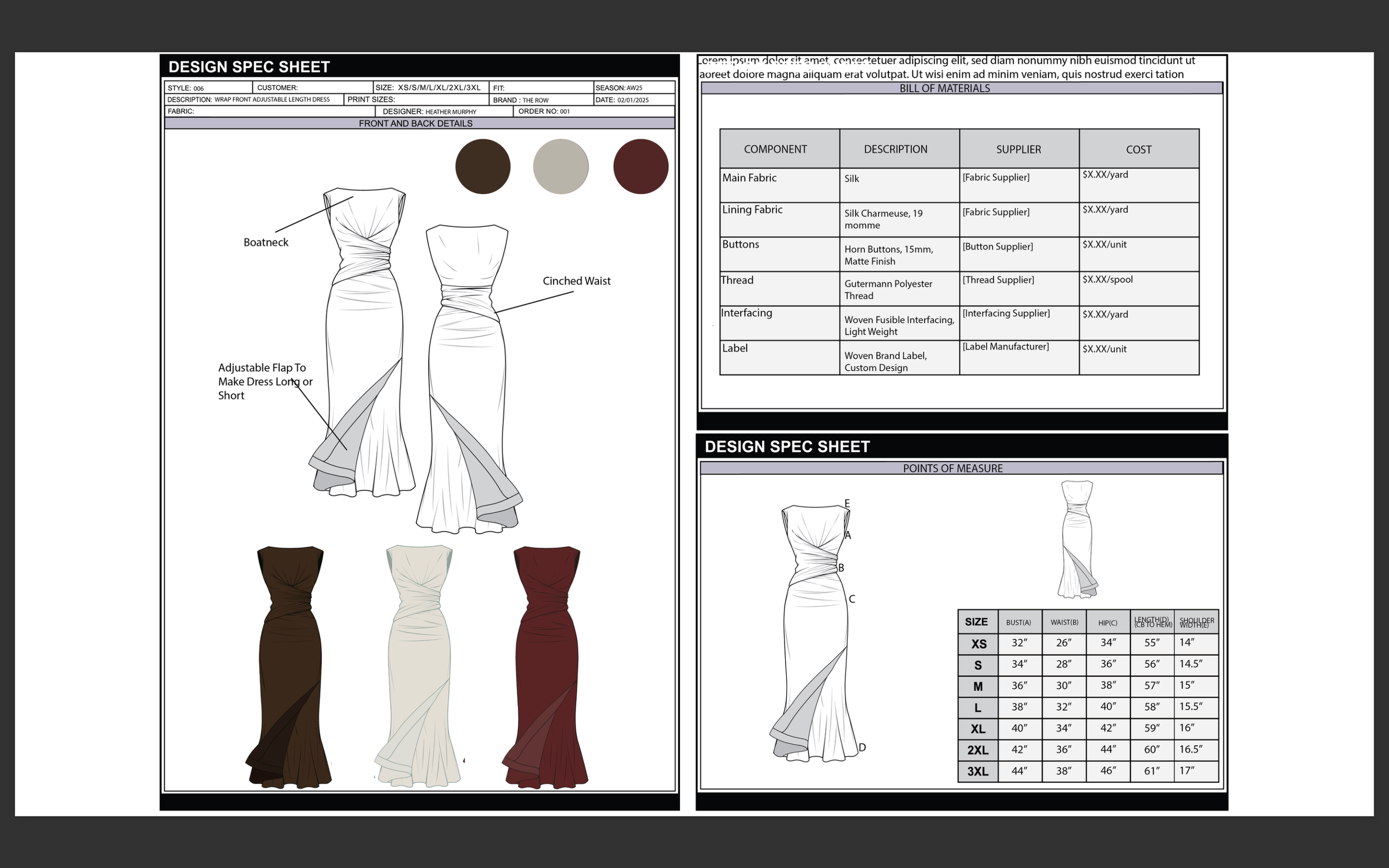
Task: Click the CUSTOMER field in the spec header
Action: 312,88
